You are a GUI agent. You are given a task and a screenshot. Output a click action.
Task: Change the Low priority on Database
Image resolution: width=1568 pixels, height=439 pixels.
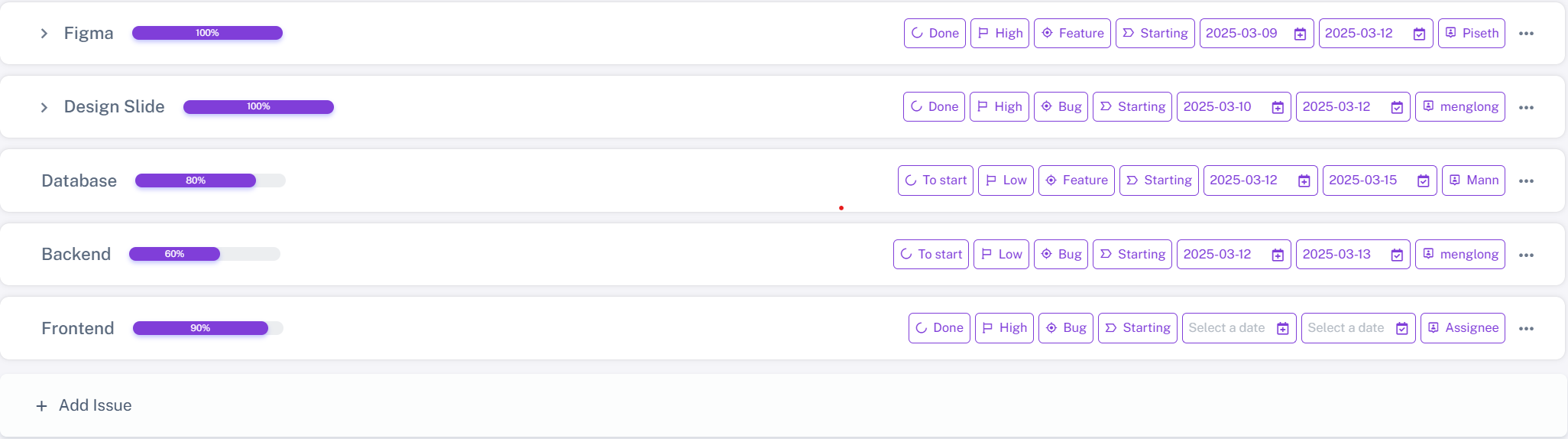point(1006,180)
